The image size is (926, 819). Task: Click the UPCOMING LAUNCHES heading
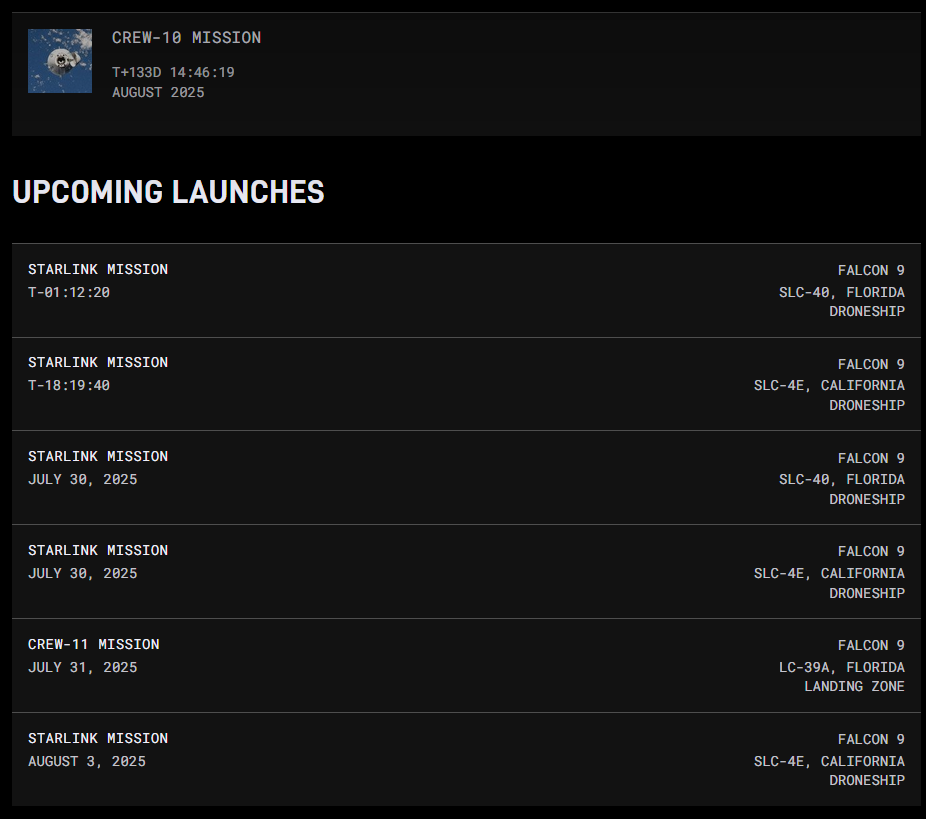click(168, 192)
